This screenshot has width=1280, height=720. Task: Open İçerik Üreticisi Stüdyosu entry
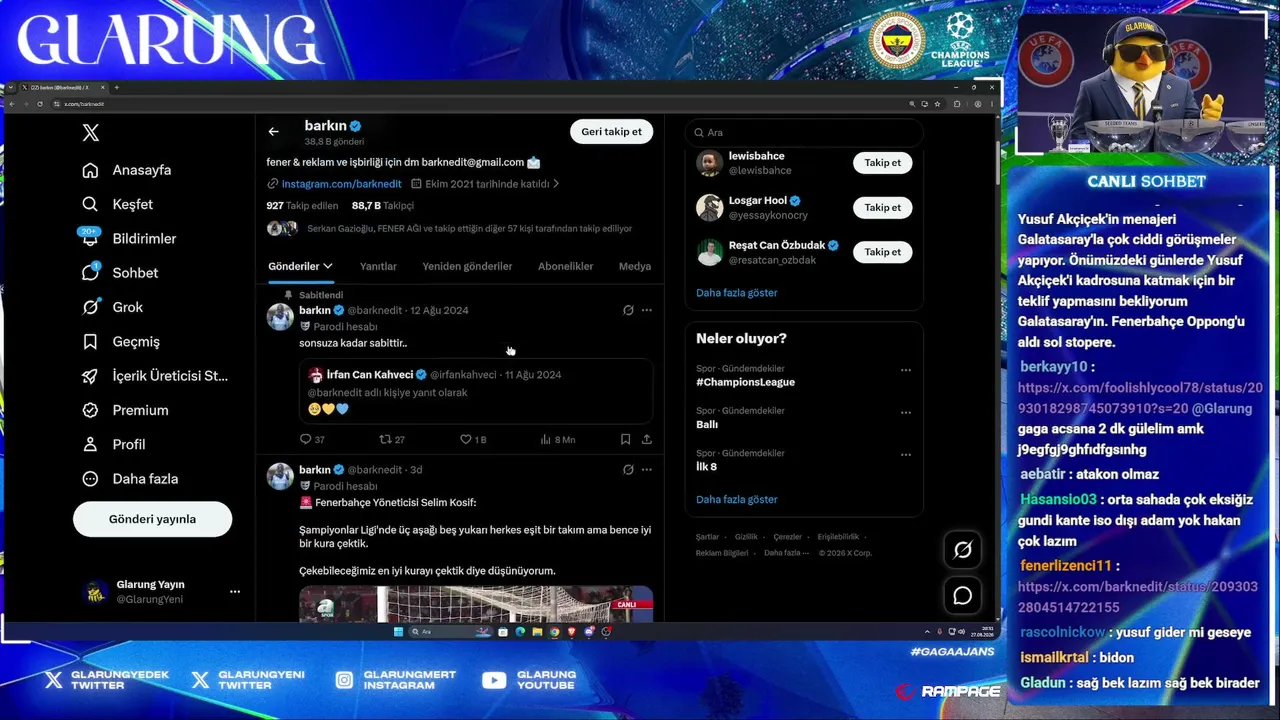[x=155, y=376]
